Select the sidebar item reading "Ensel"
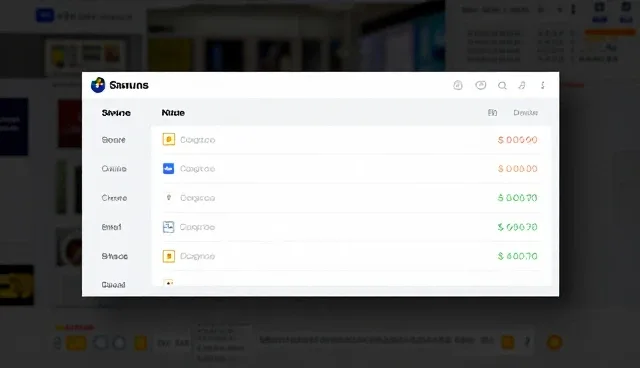640x368 pixels. (111, 227)
